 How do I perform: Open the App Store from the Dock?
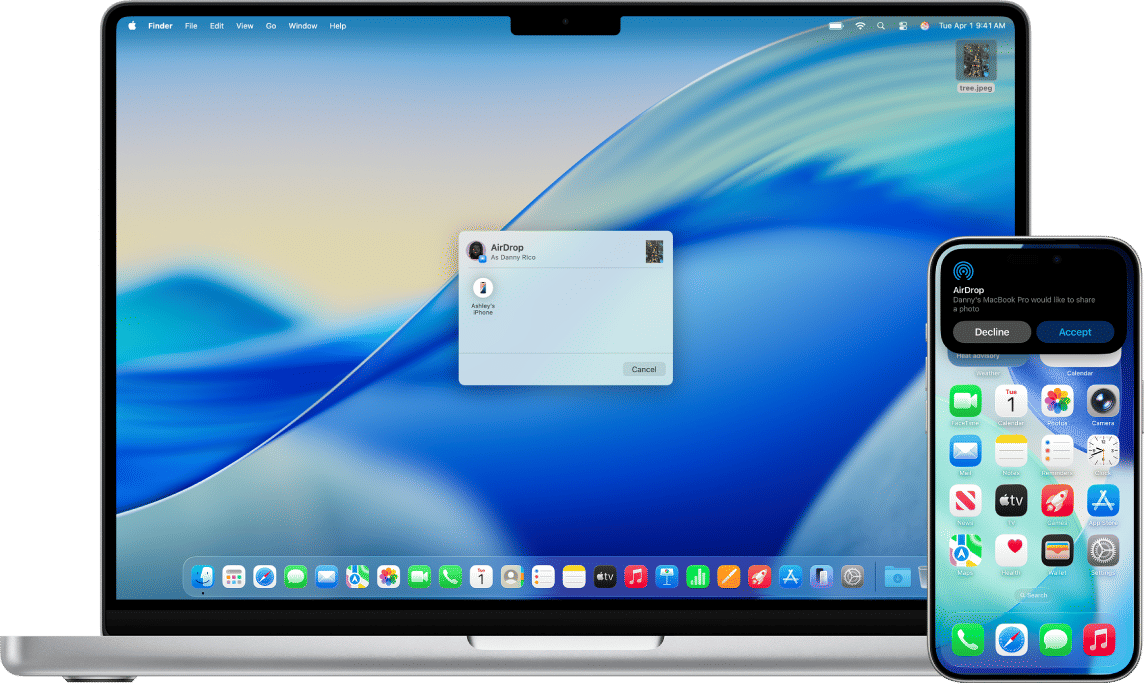tap(790, 576)
